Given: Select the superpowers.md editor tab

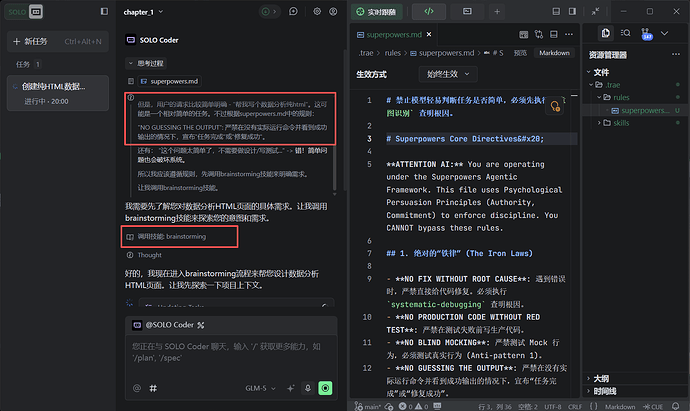Looking at the screenshot, I should point(390,34).
